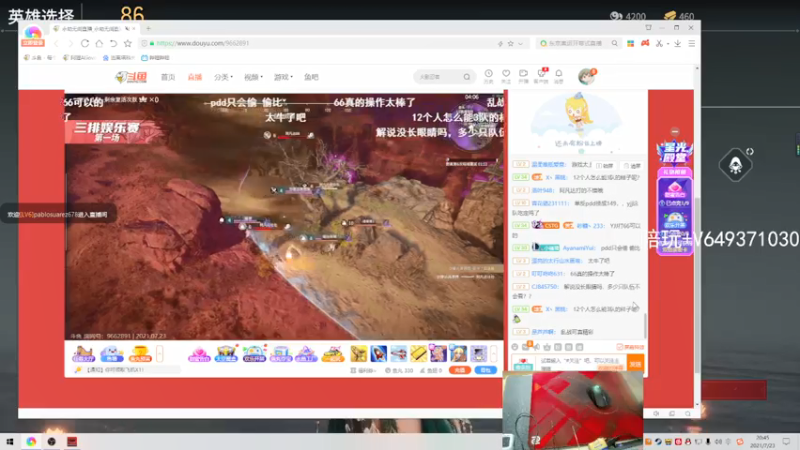Expand the 视频 dropdown in Douyu nav
The height and width of the screenshot is (450, 800).
click(x=253, y=77)
